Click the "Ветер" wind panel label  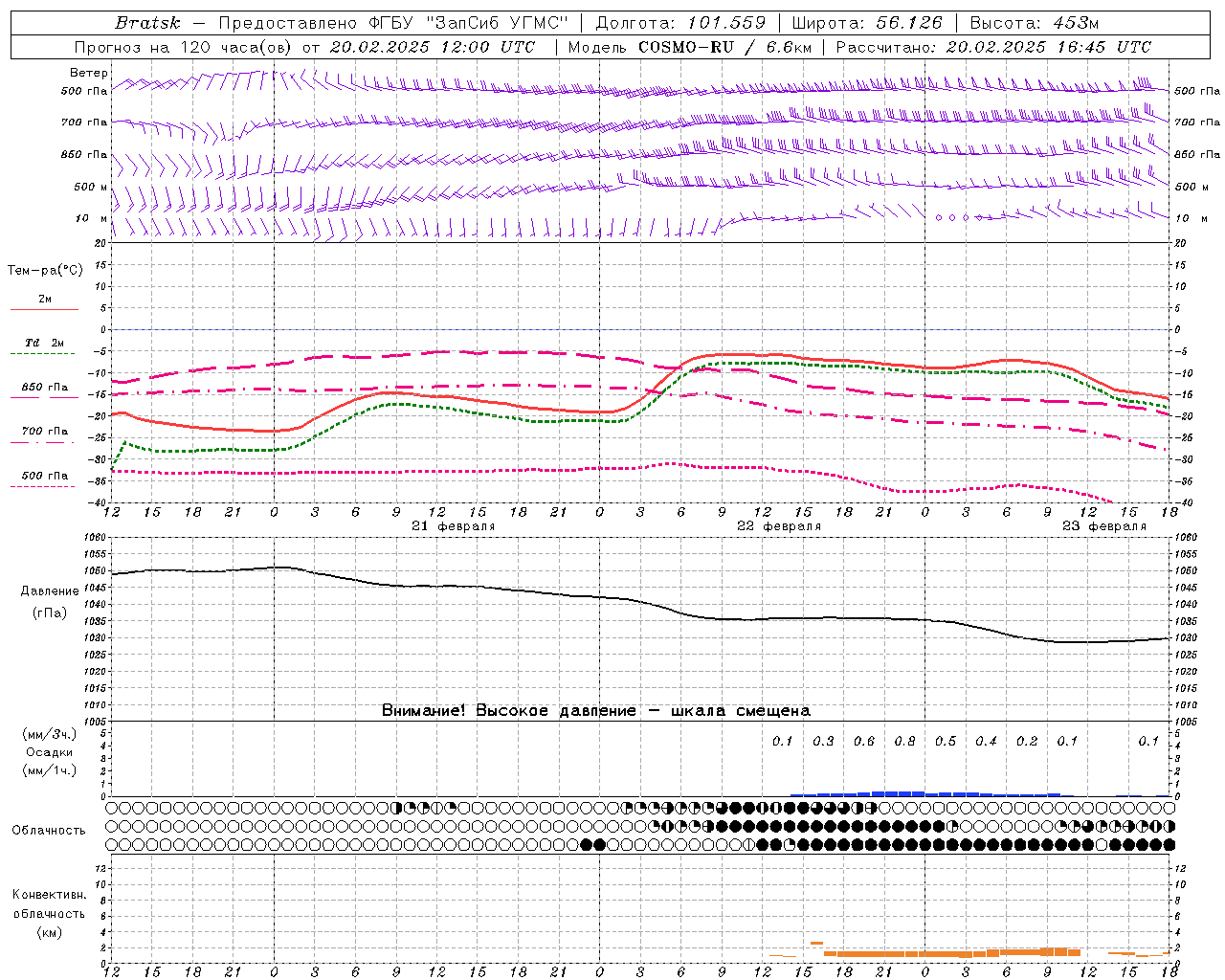(x=89, y=73)
